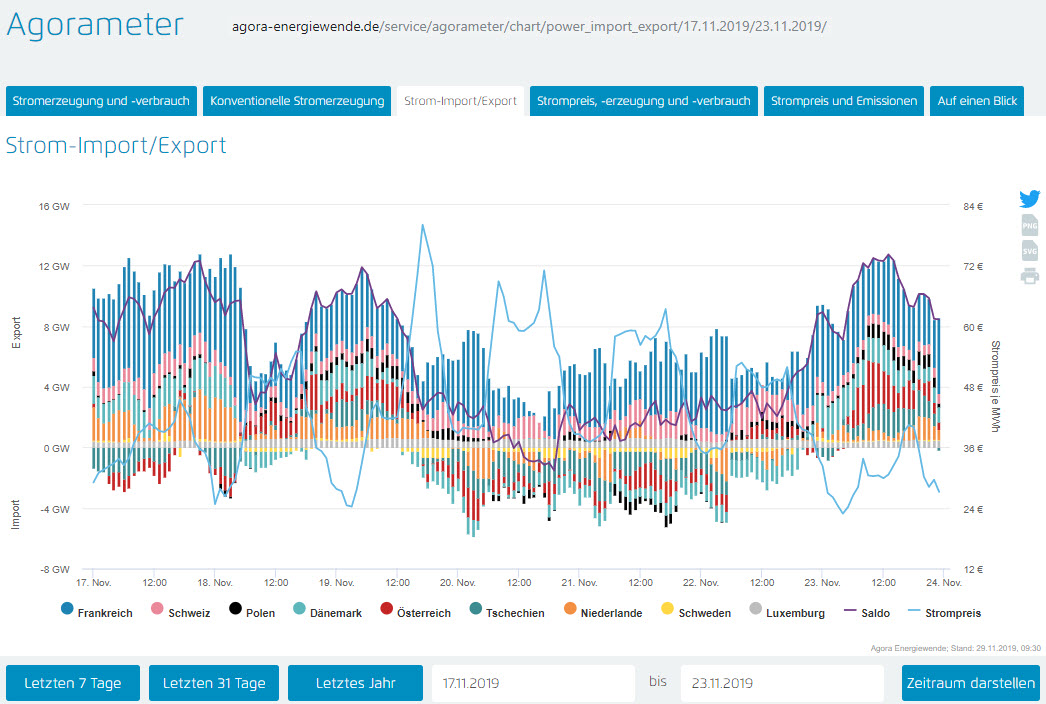Click the printer icon beside chart

[1030, 276]
